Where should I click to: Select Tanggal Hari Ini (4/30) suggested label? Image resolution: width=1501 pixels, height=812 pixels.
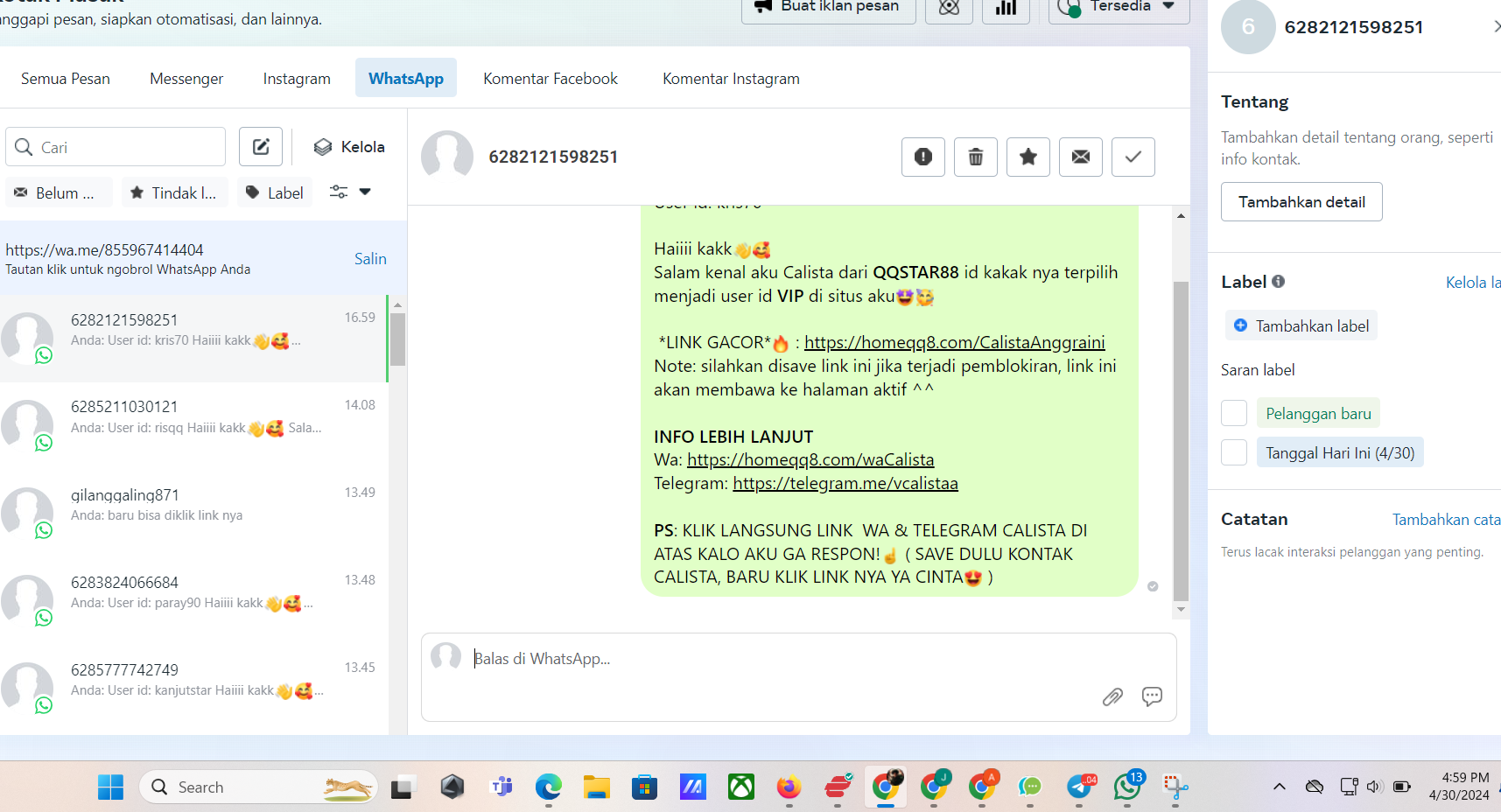(1340, 452)
